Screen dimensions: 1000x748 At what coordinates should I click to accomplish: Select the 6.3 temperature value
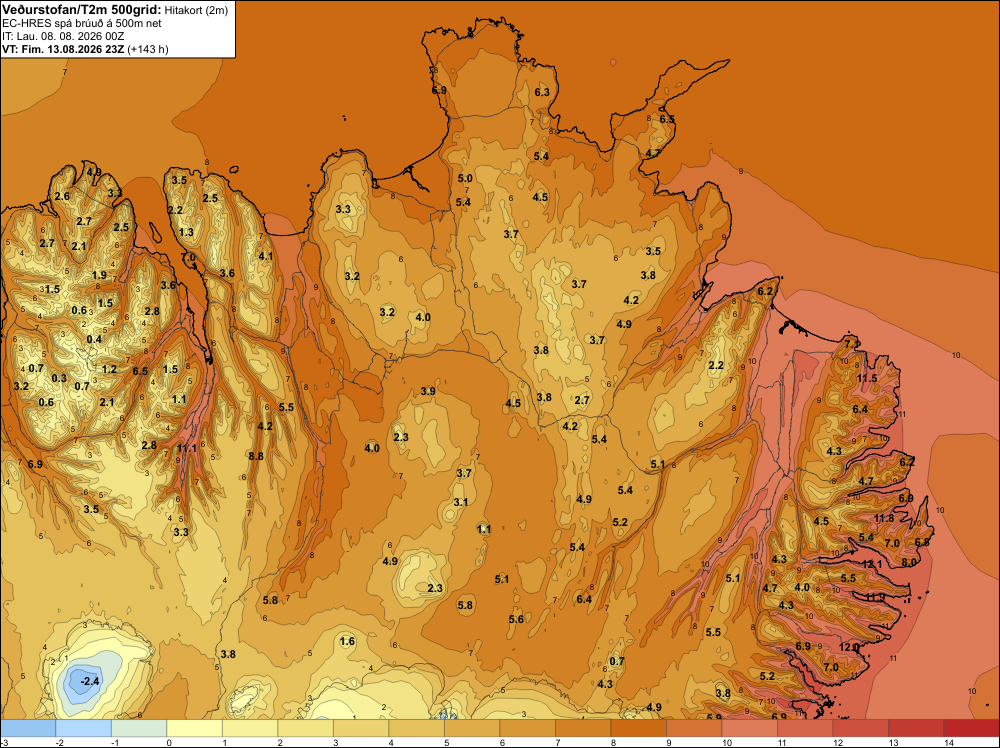coord(541,92)
